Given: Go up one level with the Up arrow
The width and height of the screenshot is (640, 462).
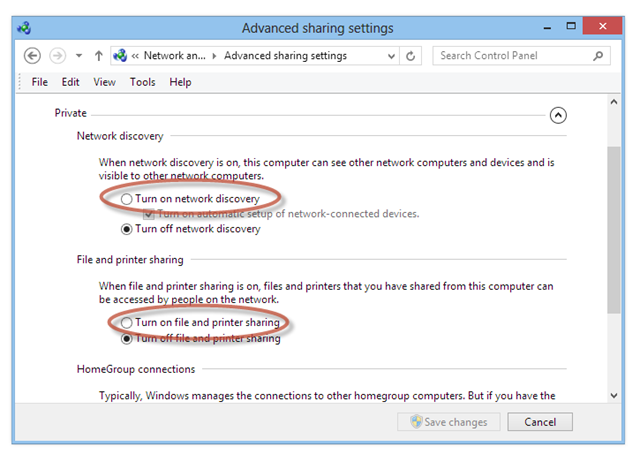Looking at the screenshot, I should pyautogui.click(x=98, y=56).
